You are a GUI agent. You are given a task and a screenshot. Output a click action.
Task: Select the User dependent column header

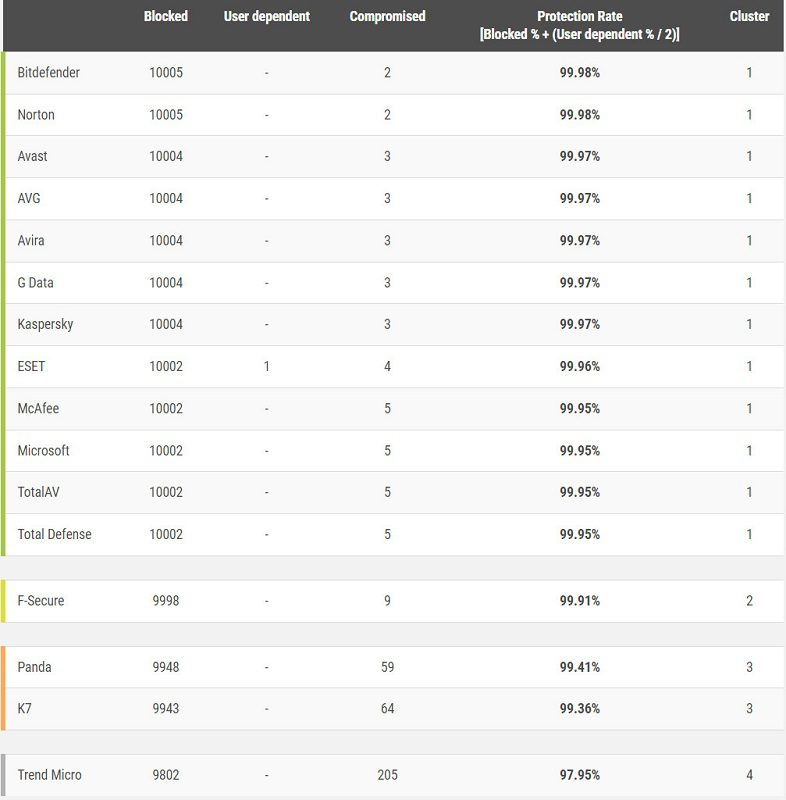click(x=267, y=16)
